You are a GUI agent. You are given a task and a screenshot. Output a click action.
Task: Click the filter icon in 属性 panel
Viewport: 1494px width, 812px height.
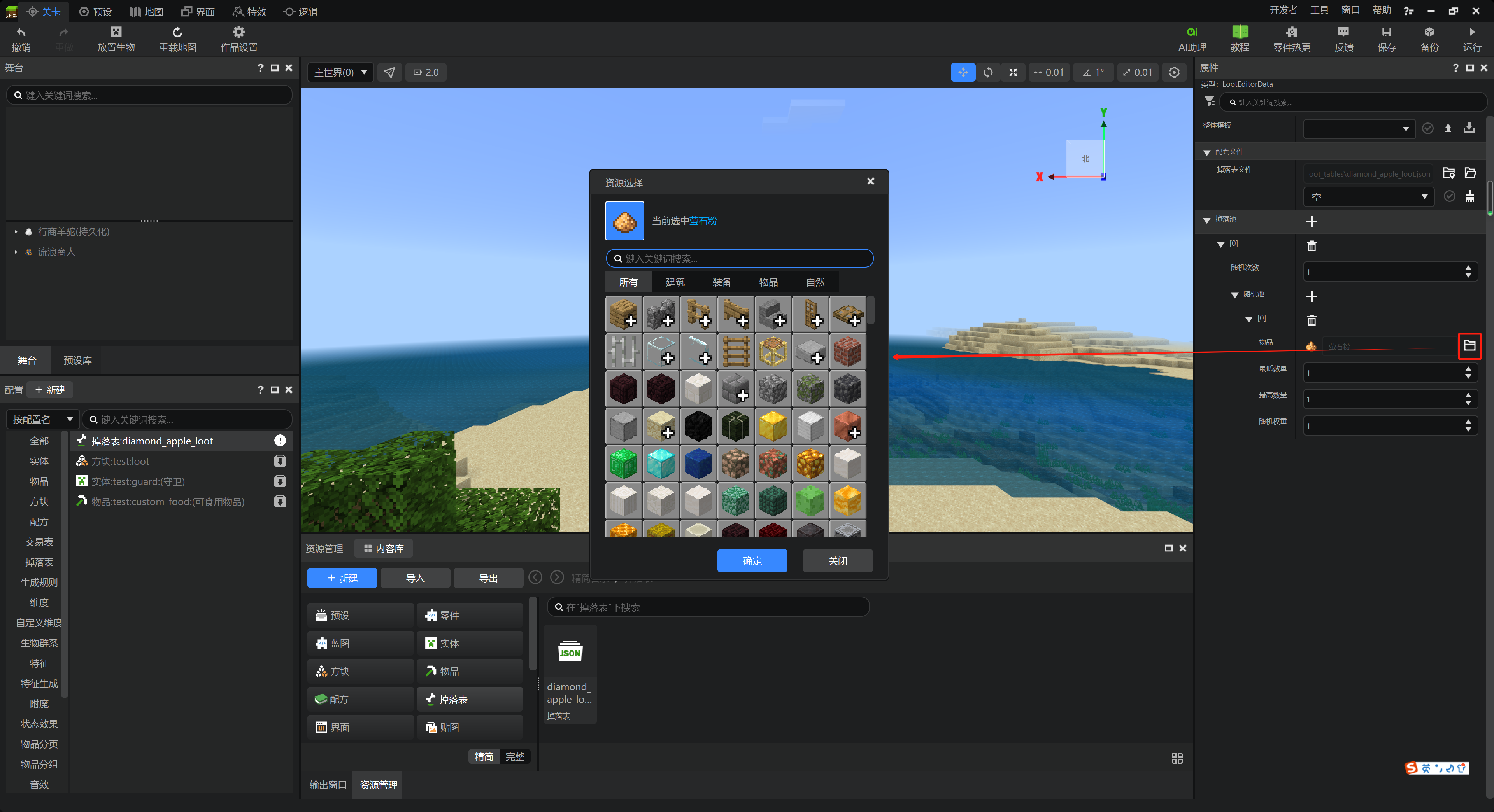coord(1209,101)
